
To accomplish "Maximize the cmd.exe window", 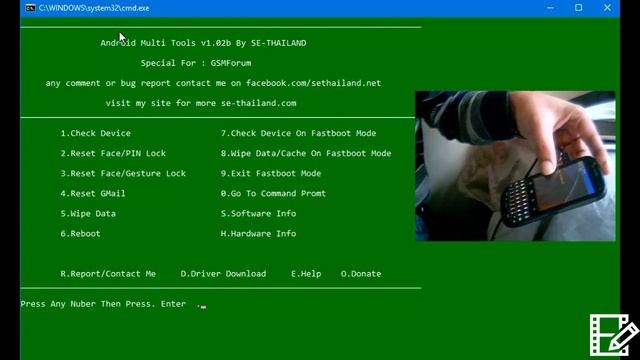I will 578,8.
